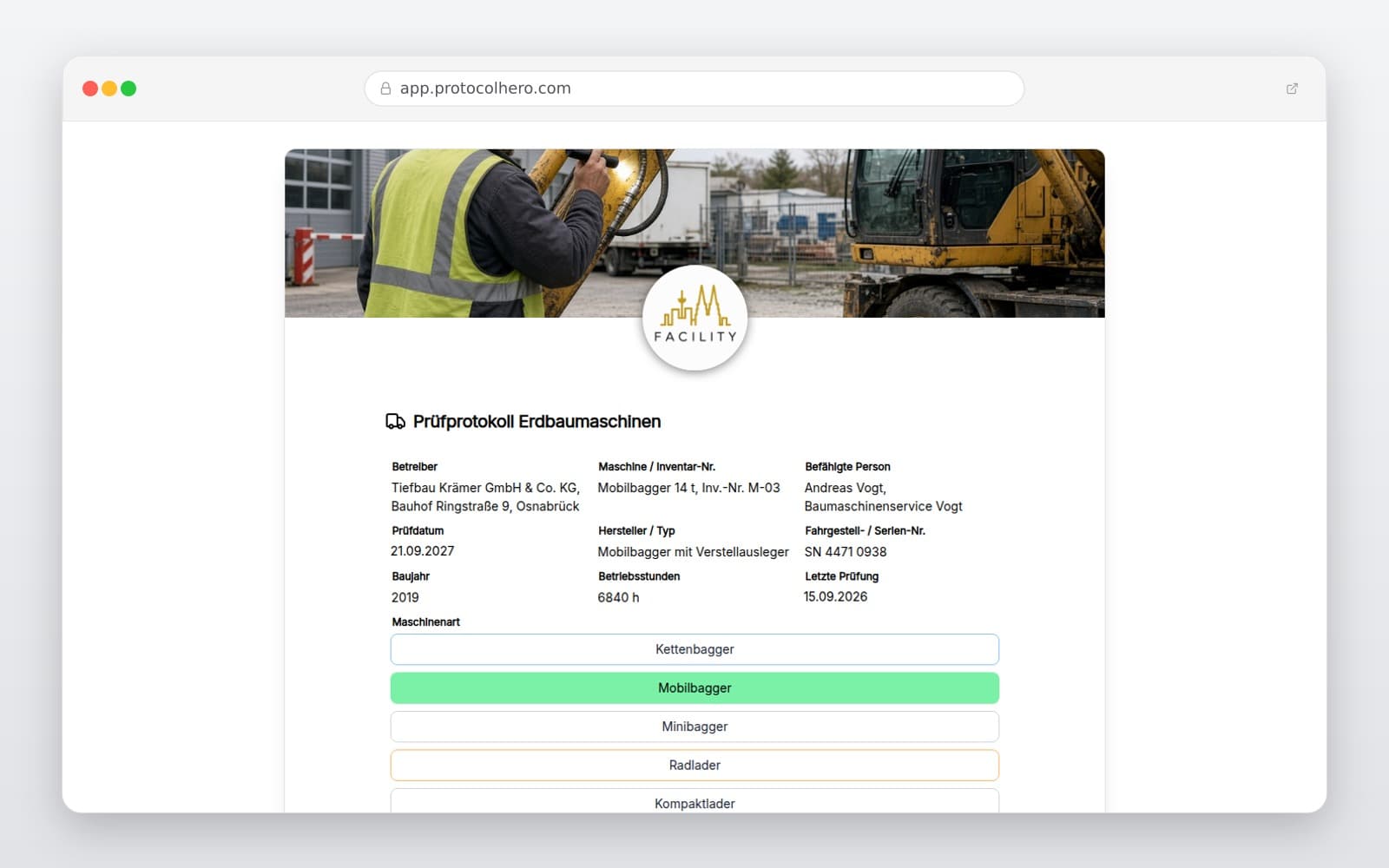Click the Fahrgestell- / Serien-Nr. label
This screenshot has width=1389, height=868.
click(865, 531)
